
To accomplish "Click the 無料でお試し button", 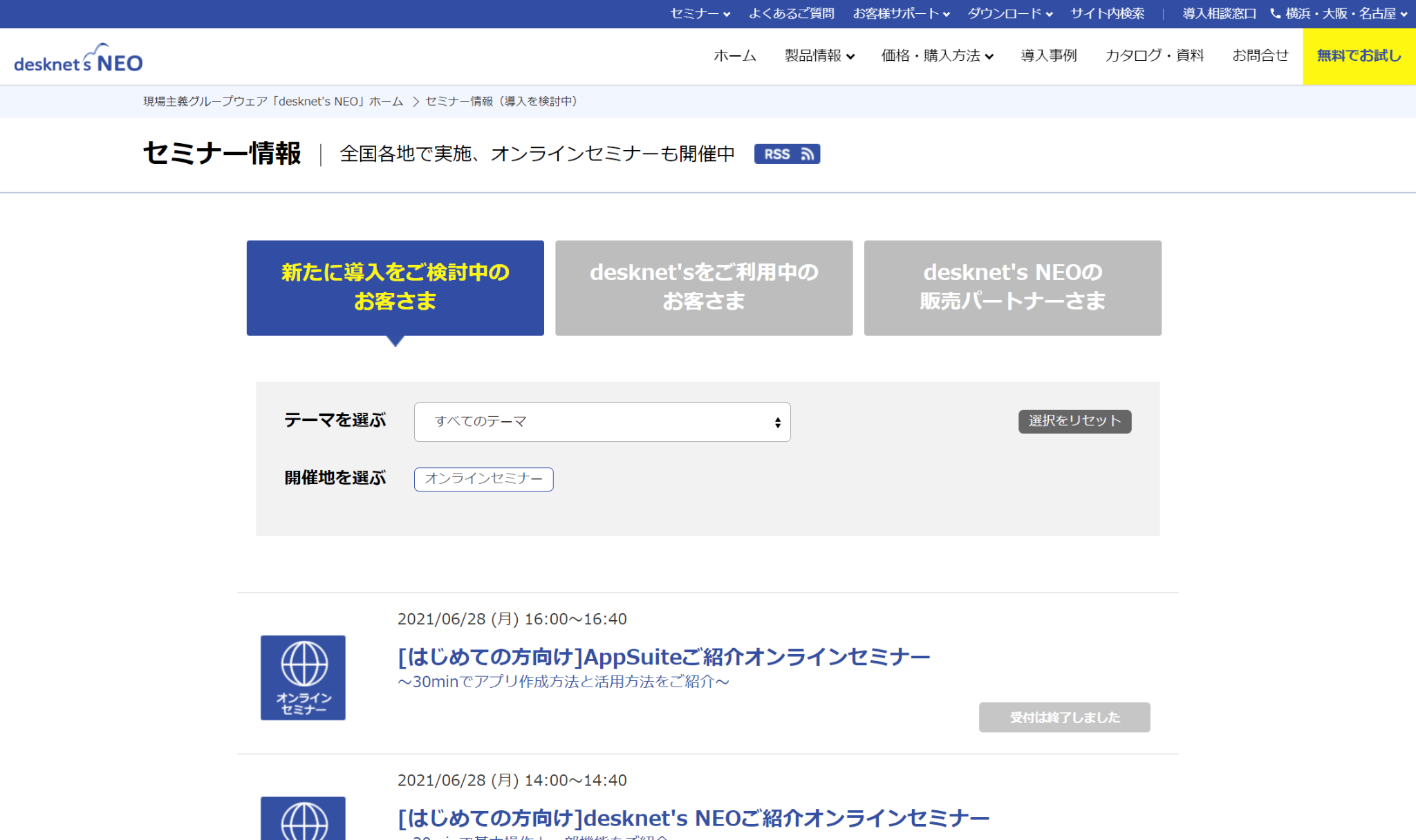I will pos(1359,56).
